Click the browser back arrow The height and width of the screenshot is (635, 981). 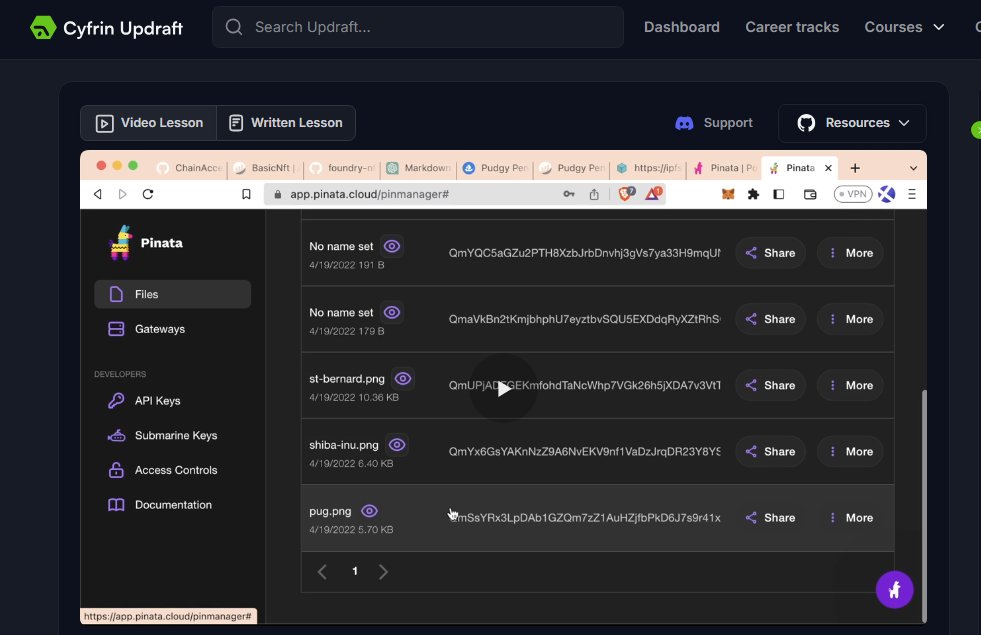tap(98, 194)
